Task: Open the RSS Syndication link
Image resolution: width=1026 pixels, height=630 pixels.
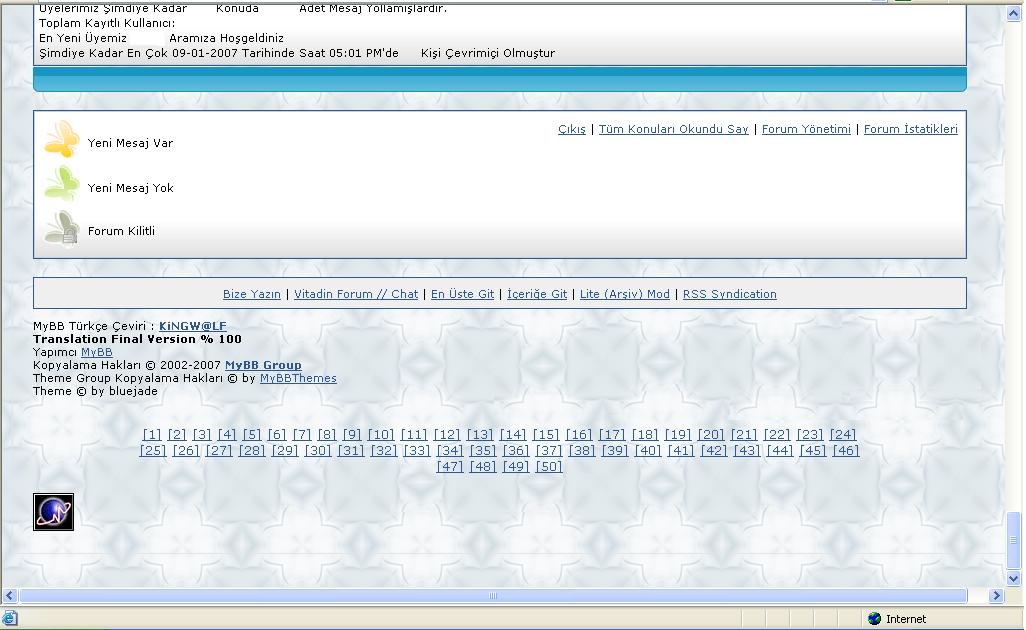Action: click(x=729, y=294)
